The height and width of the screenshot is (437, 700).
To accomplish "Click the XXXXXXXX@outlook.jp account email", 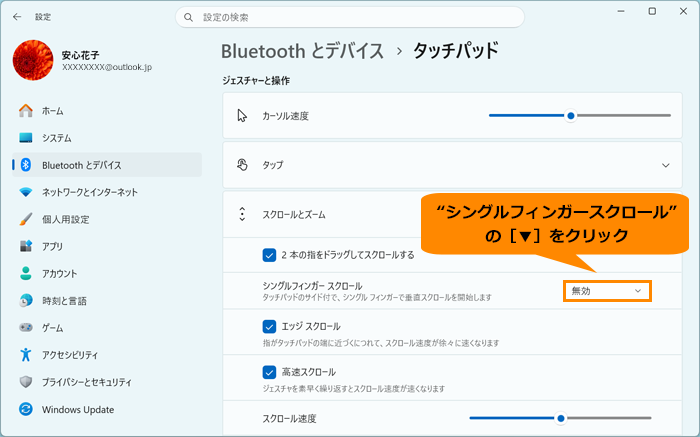I will click(x=107, y=67).
